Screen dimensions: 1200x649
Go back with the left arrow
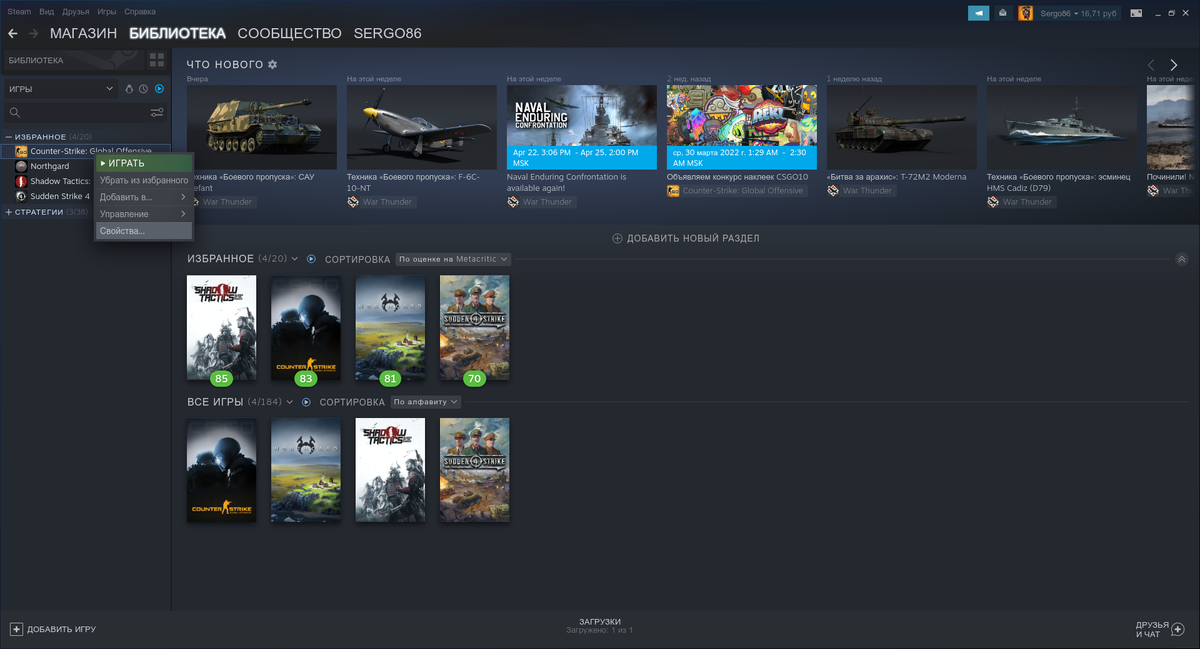[12, 33]
